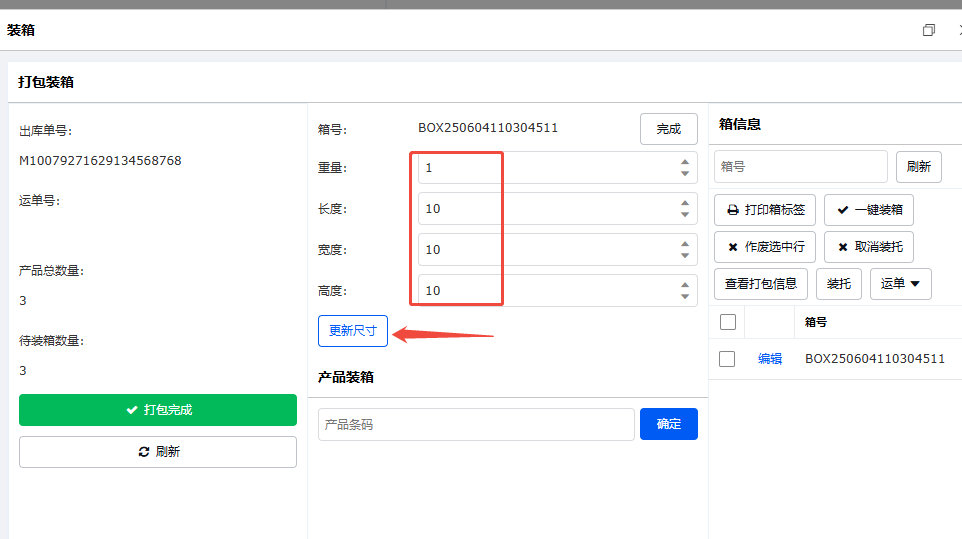Increase 长度 with the up arrow
Viewport: 962px width, 539px height.
click(685, 203)
